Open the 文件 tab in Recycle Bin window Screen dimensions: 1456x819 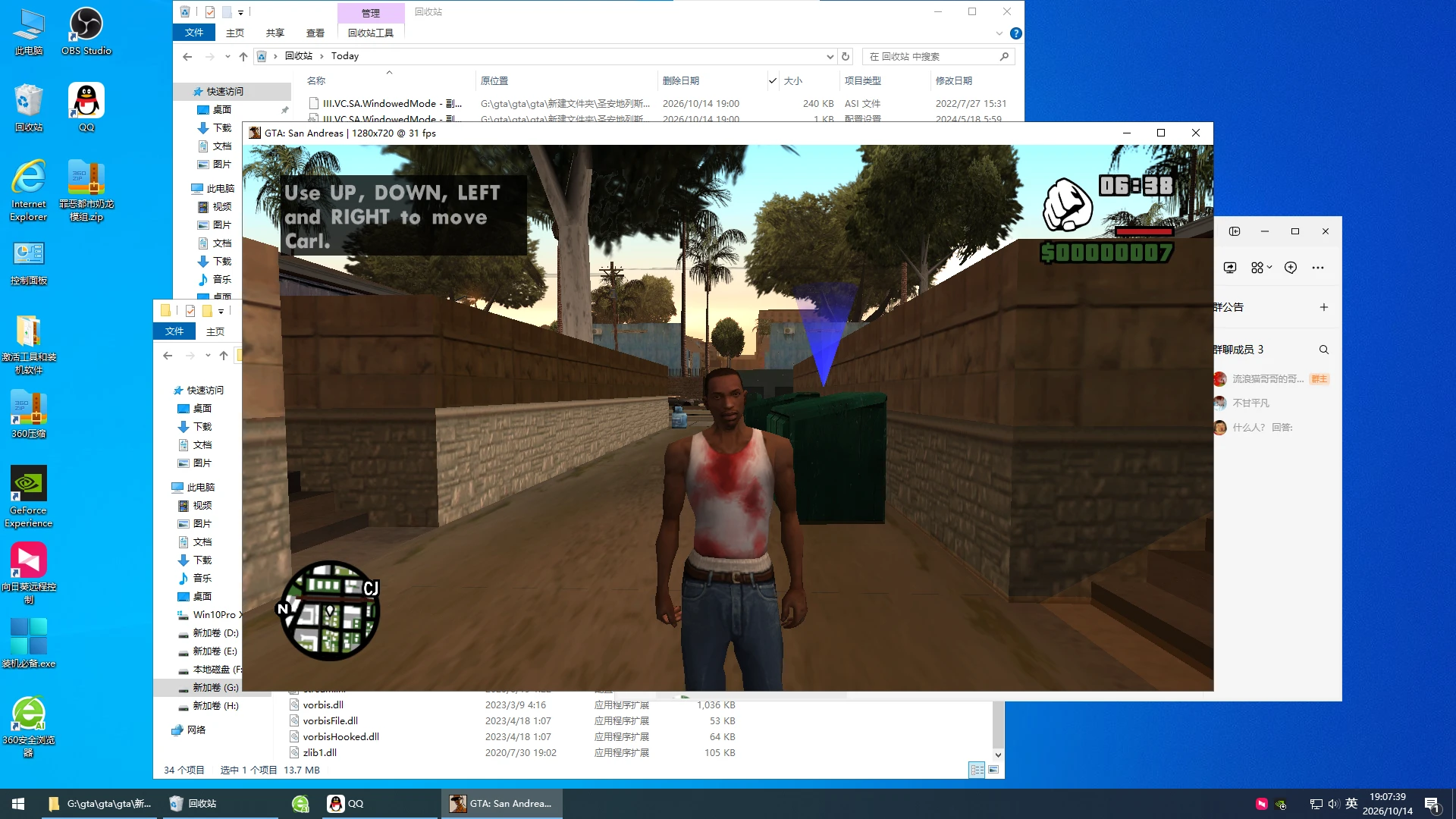pos(194,33)
